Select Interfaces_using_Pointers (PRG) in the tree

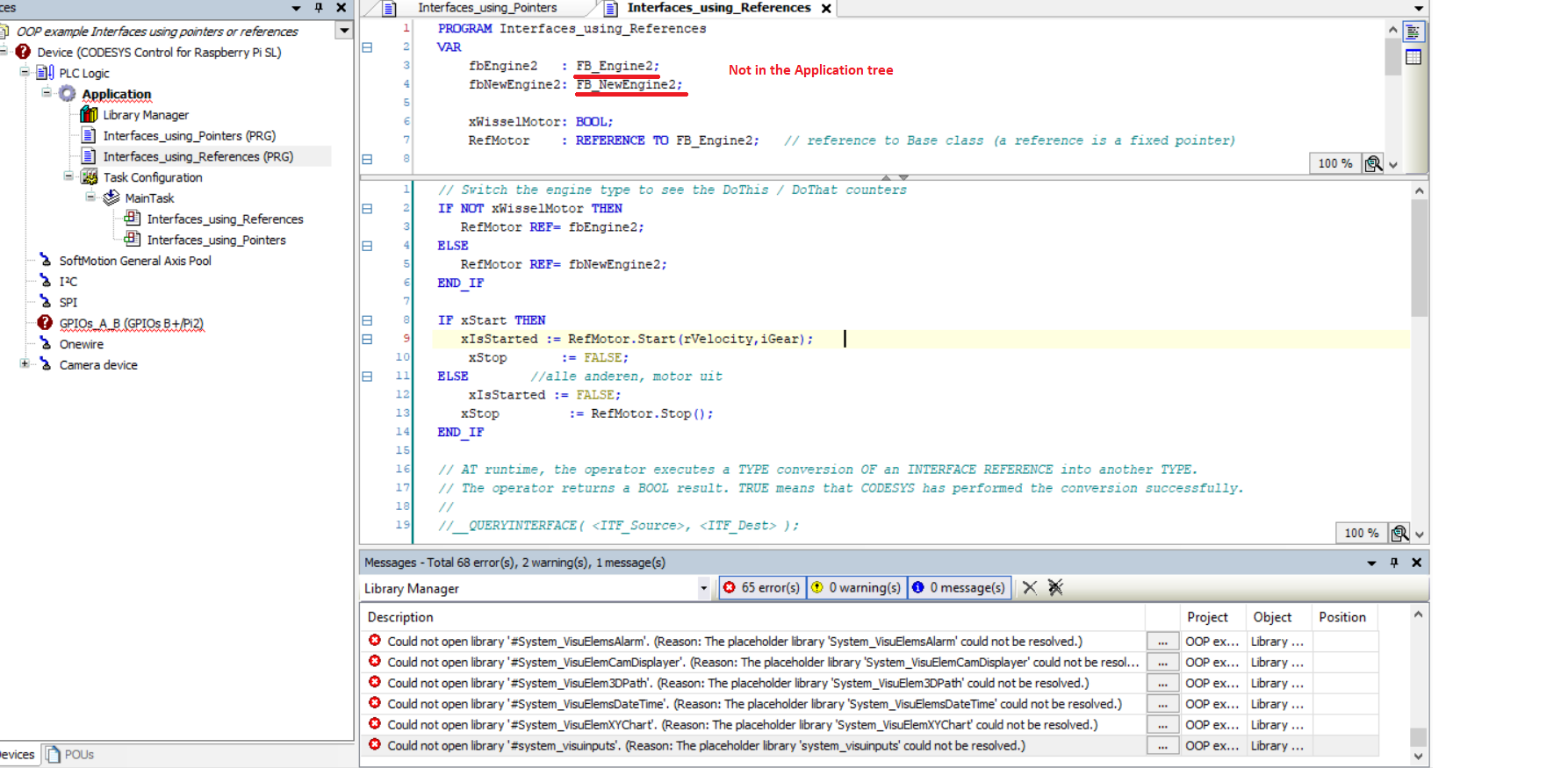click(x=189, y=136)
